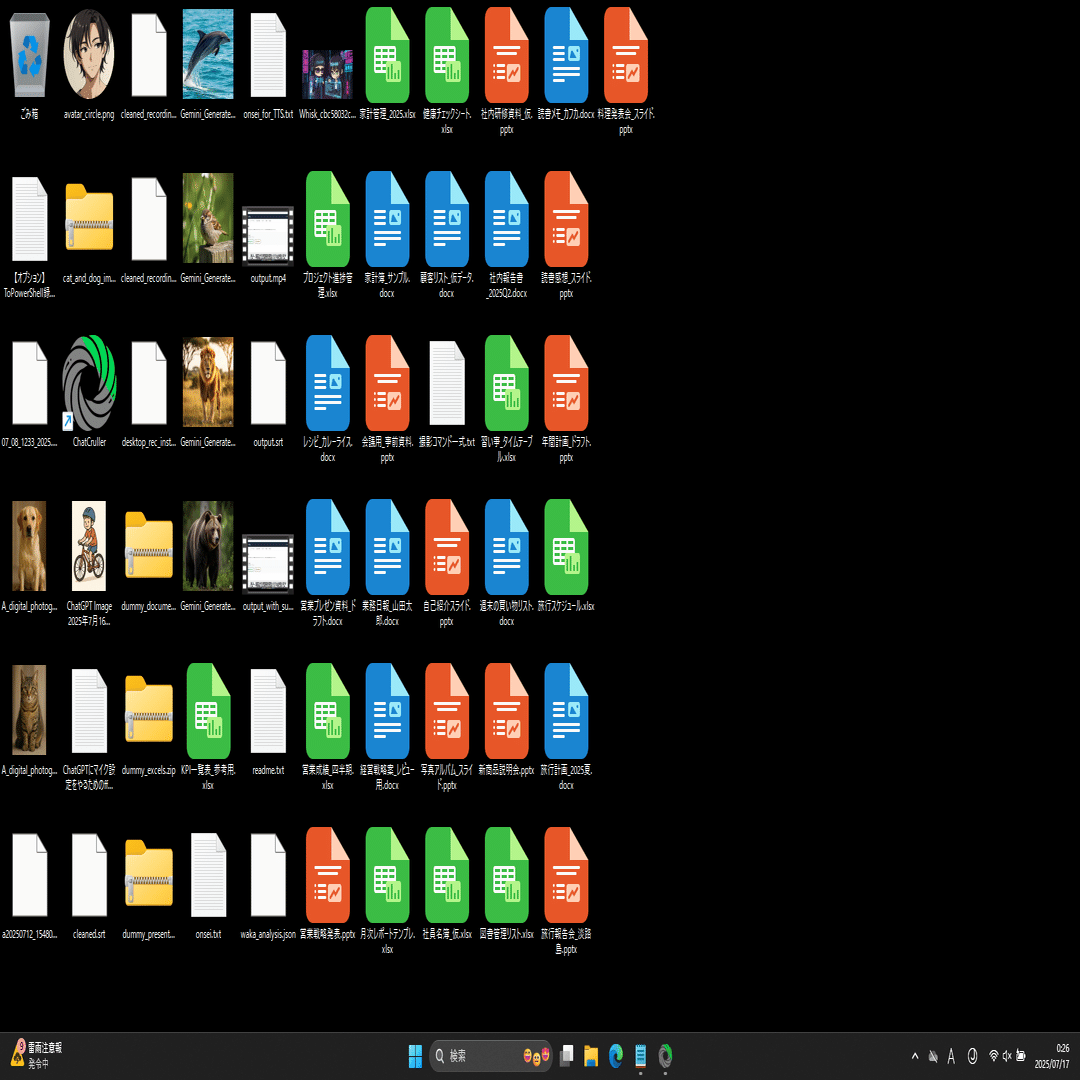Select the cat_and_dog_im zip folder
1080x1080 pixels.
pyautogui.click(x=89, y=217)
